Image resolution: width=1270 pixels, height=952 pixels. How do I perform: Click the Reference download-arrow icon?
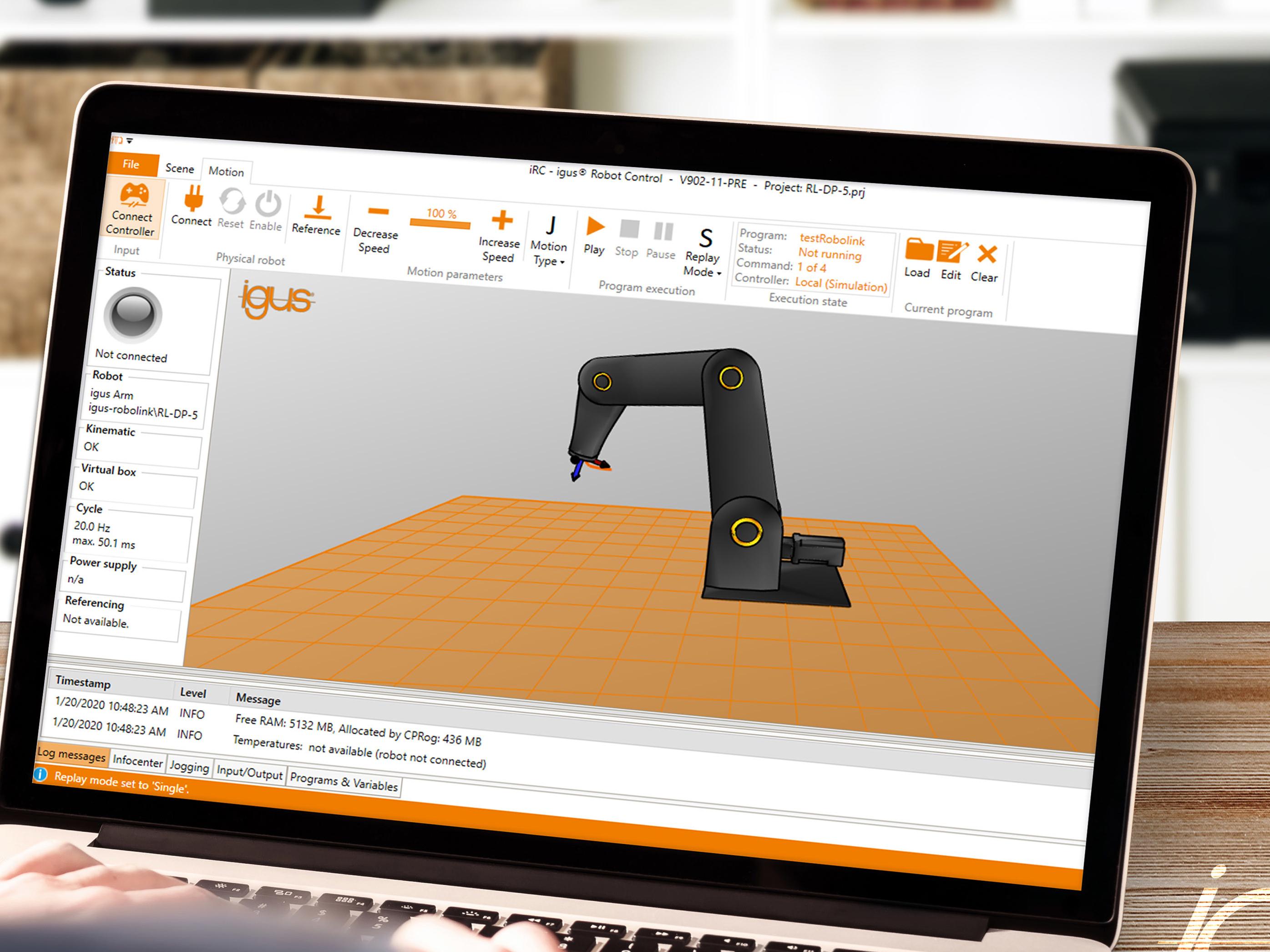(318, 207)
